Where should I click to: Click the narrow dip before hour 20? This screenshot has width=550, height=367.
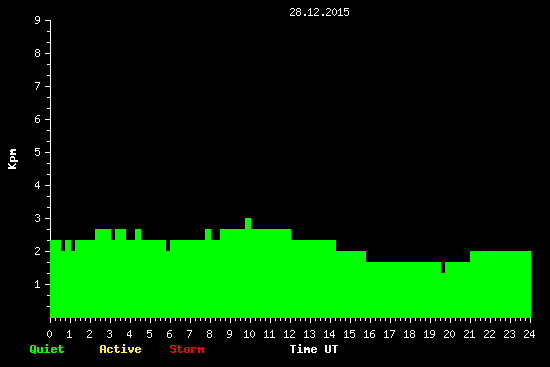(443, 267)
